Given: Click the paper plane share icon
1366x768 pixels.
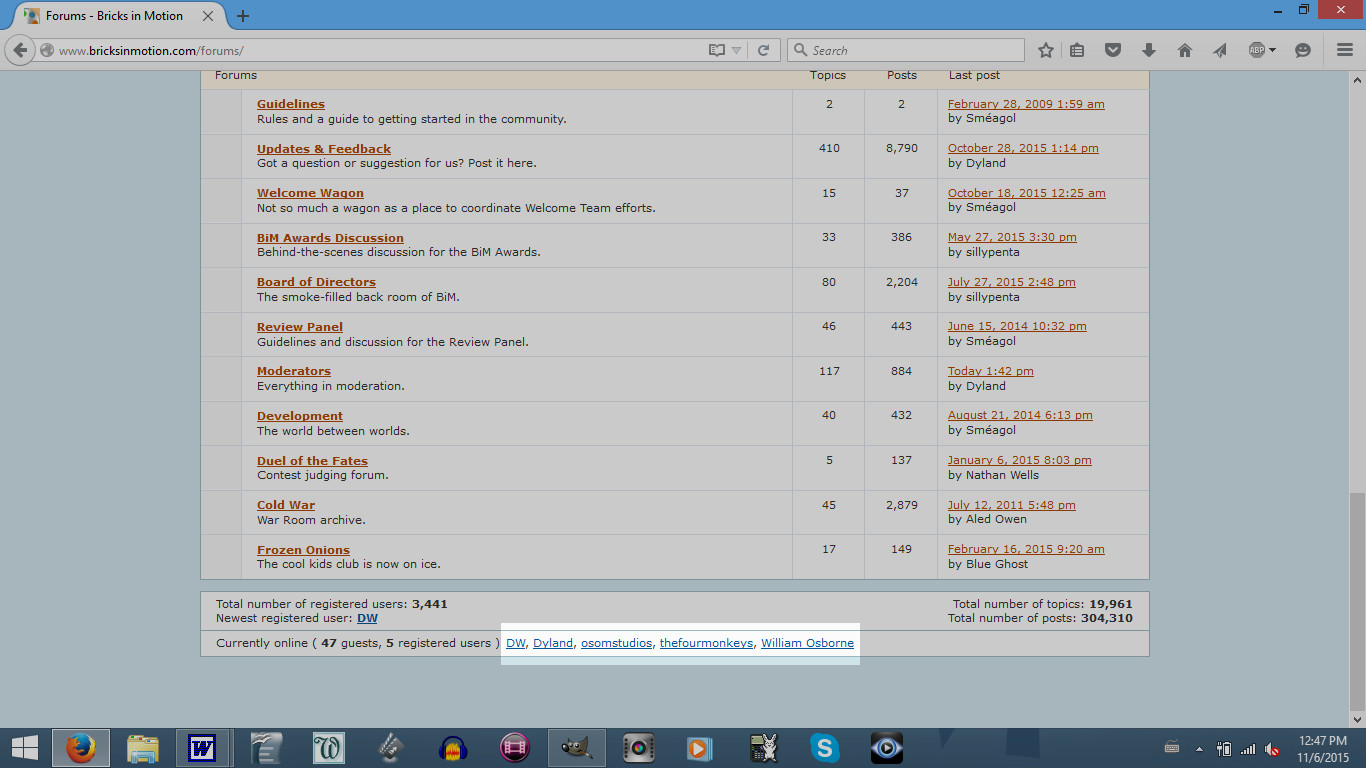Looking at the screenshot, I should [1220, 50].
